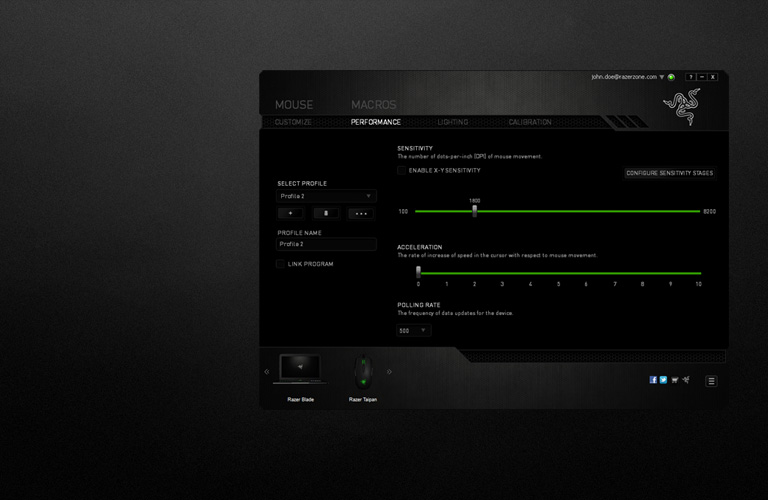Viewport: 768px width, 500px height.
Task: Open the Razer store shopping cart icon
Action: [673, 380]
